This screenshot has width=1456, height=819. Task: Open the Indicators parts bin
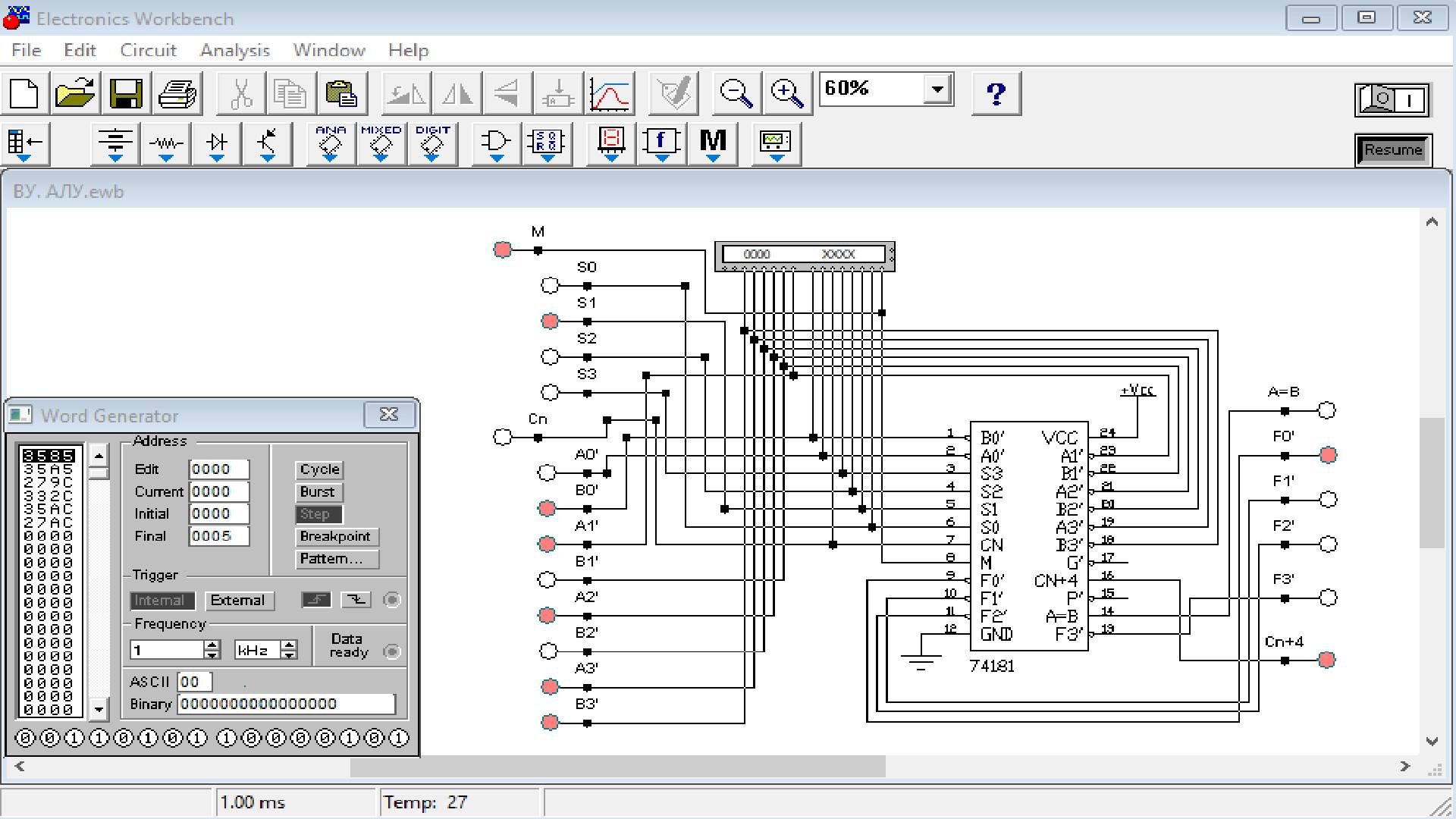click(x=611, y=143)
